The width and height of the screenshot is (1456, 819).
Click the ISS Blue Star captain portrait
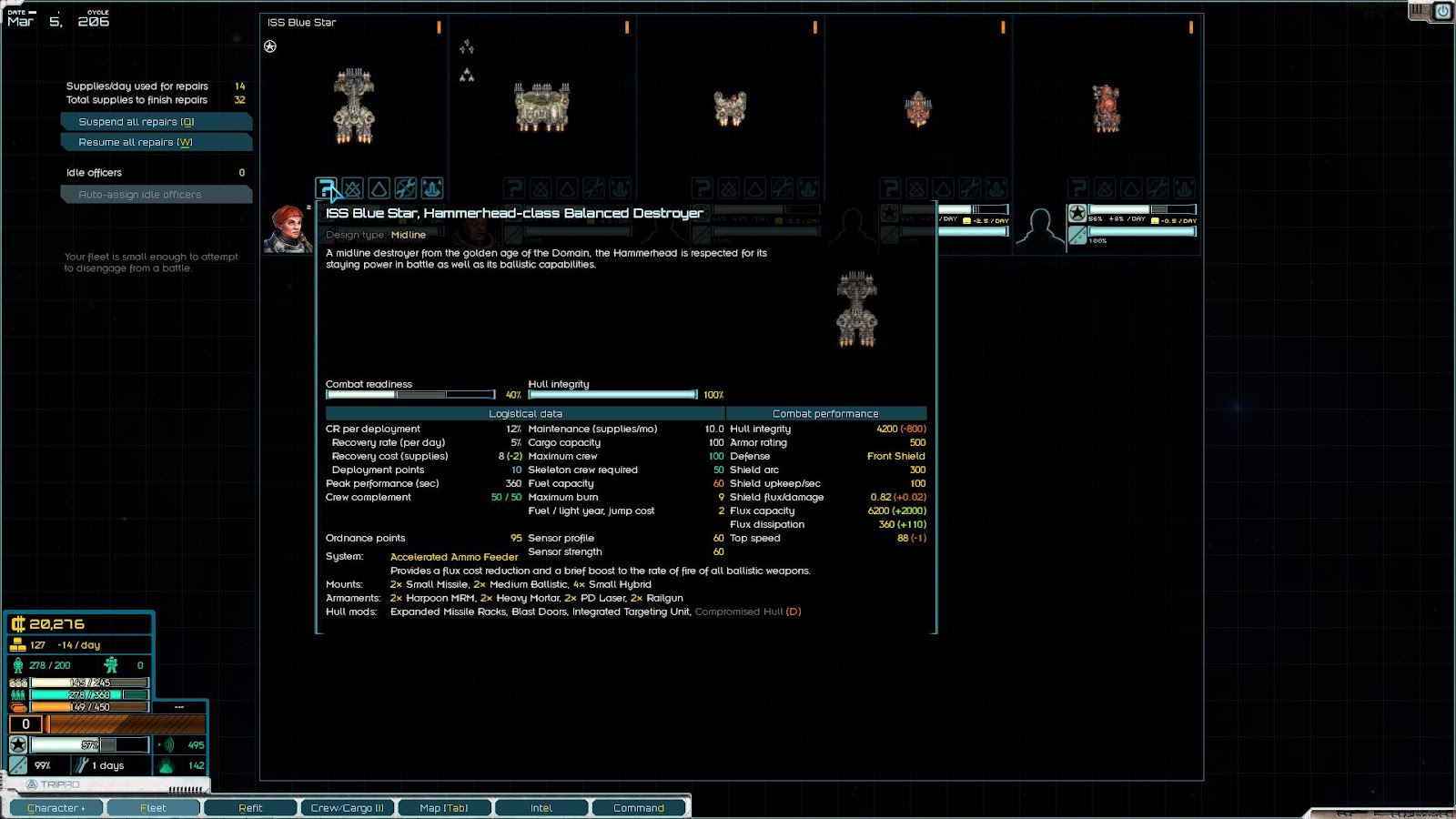coord(288,228)
